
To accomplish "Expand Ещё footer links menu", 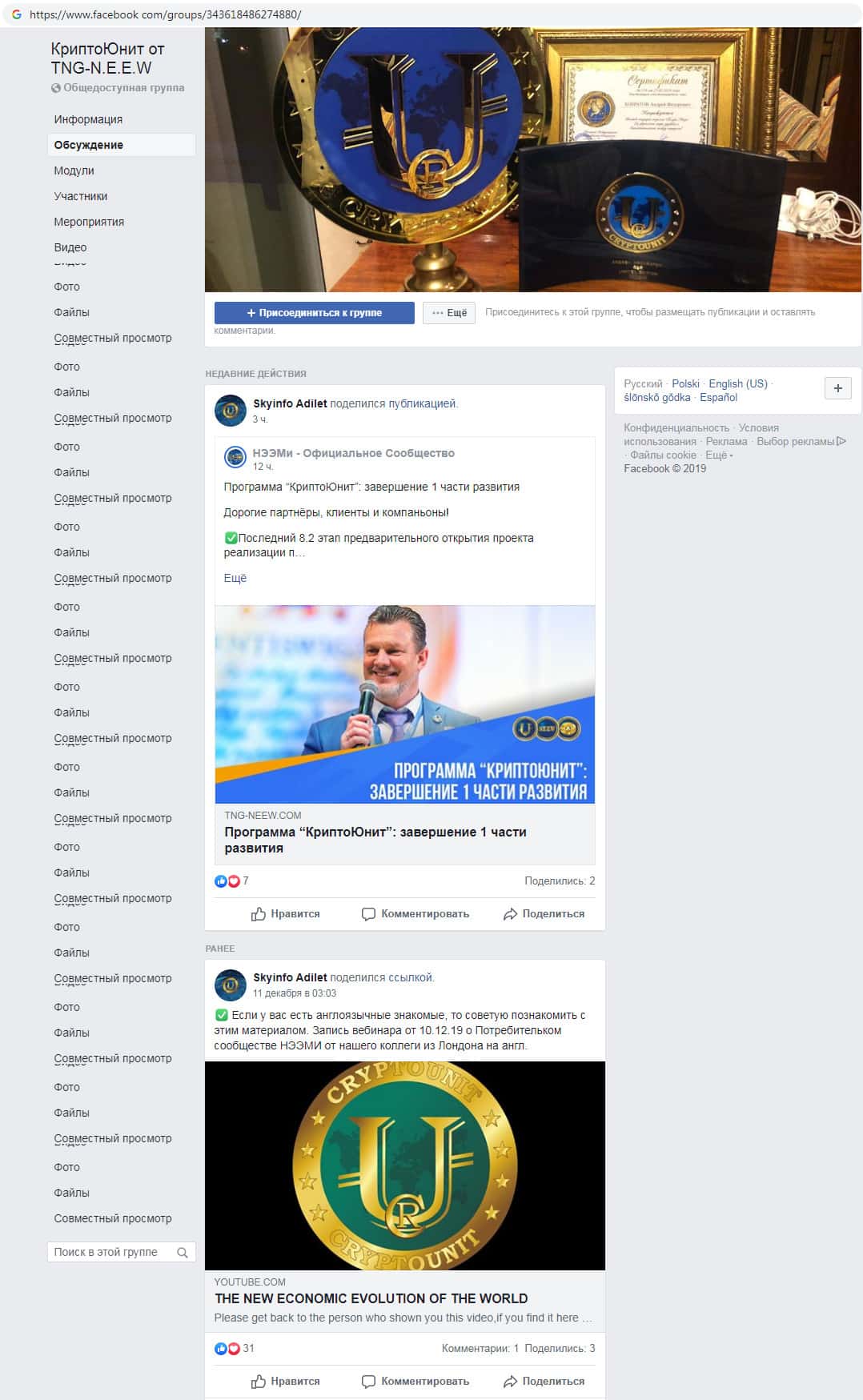I will click(719, 455).
